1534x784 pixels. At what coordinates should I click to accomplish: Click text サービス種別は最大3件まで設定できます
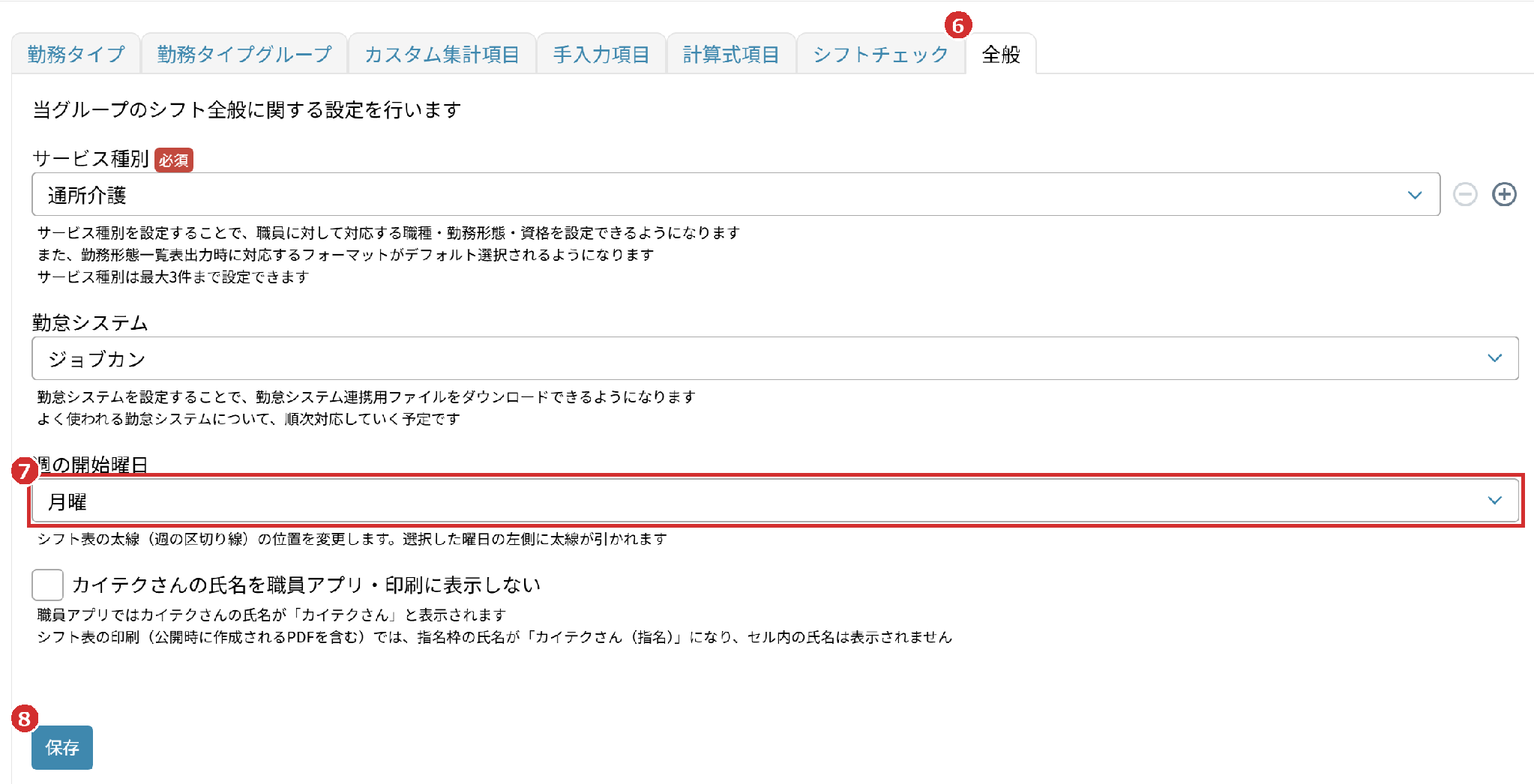[x=173, y=277]
